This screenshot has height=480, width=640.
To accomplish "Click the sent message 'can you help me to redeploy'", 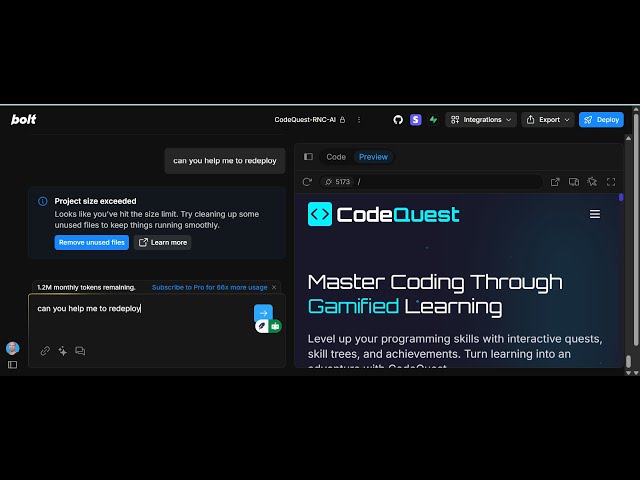I will 224,161.
